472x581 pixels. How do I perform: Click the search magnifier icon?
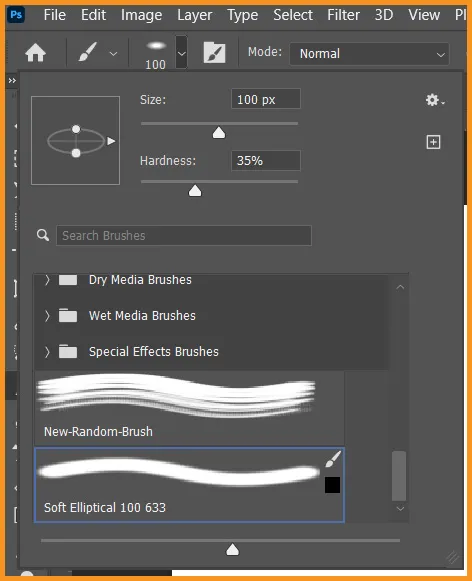click(43, 235)
